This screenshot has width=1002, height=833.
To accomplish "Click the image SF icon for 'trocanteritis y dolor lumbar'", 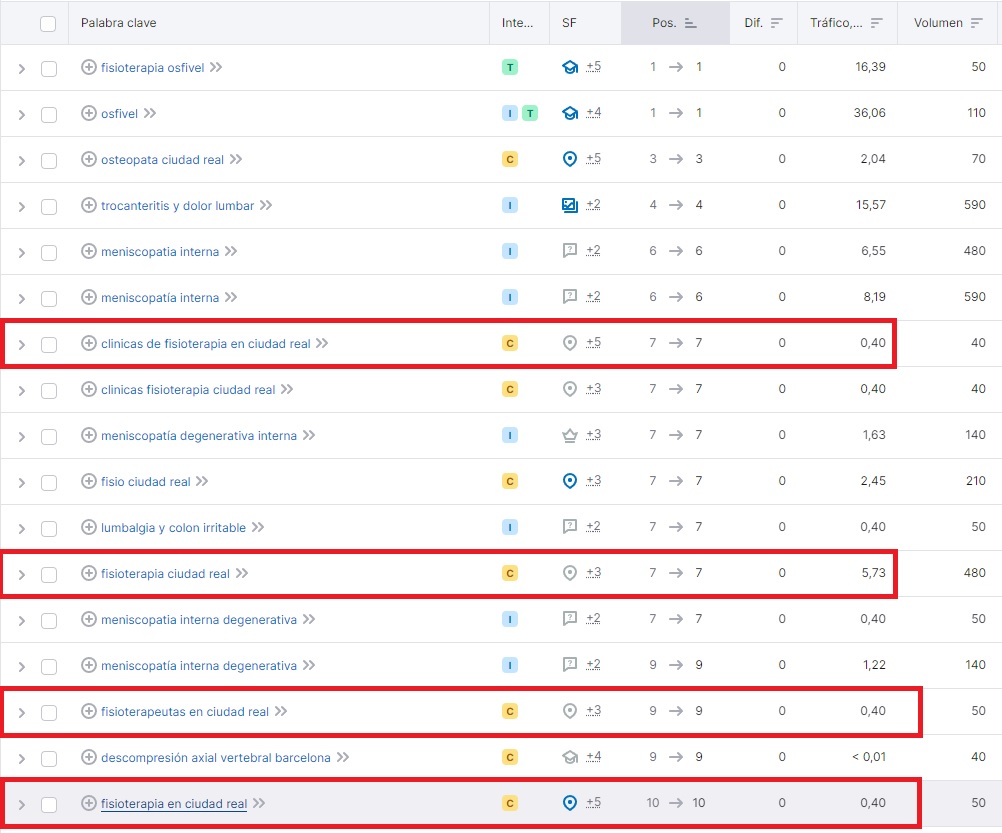I will click(x=570, y=205).
